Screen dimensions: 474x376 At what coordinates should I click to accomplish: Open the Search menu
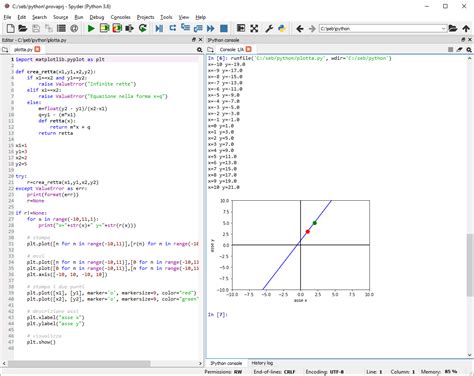click(39, 17)
